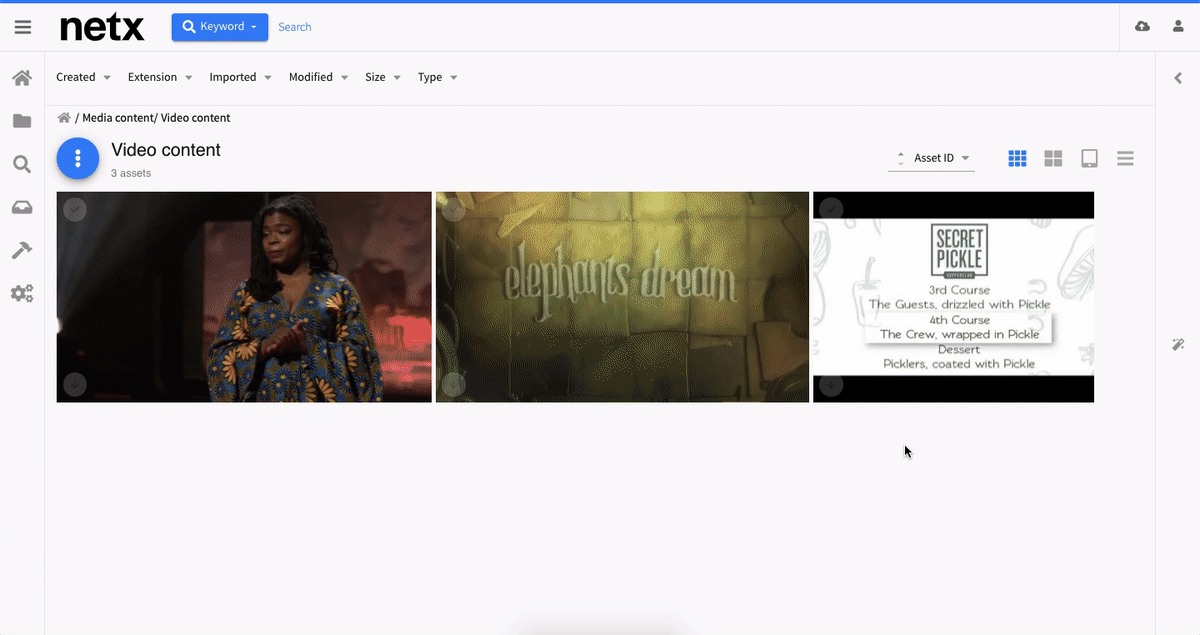The height and width of the screenshot is (635, 1200).
Task: Select the Secret Pickle video checkbox
Action: pos(831,209)
